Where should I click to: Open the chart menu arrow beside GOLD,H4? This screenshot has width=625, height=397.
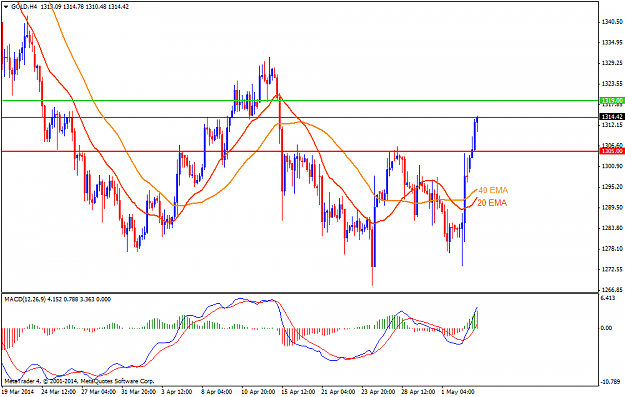6,7
